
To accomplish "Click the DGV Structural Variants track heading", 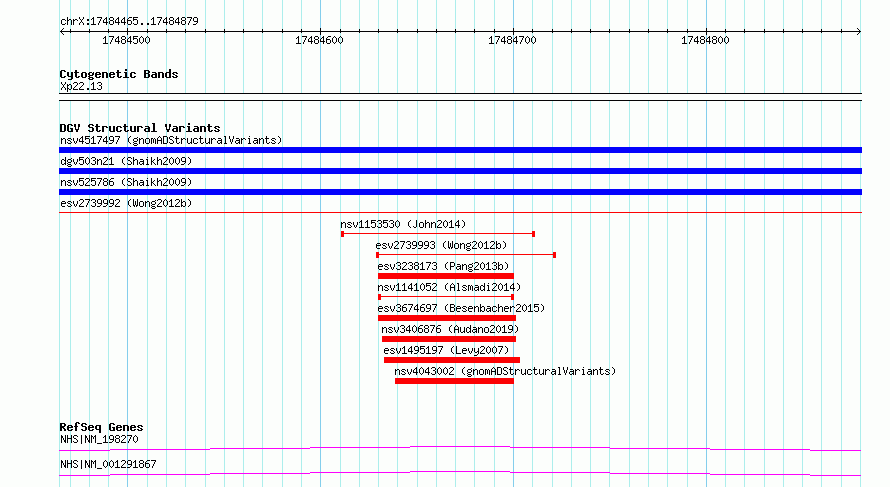I will (x=140, y=128).
